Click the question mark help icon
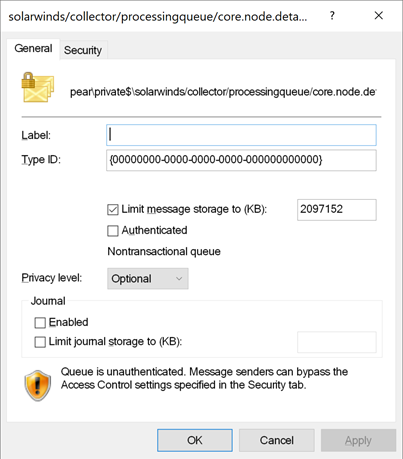 332,15
